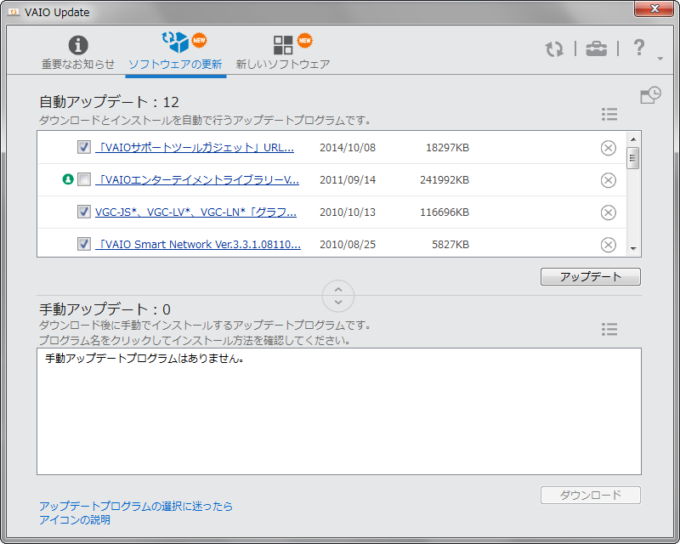Viewport: 680px width, 544px height.
Task: Click the list view icon above the manual update list
Action: 609,329
